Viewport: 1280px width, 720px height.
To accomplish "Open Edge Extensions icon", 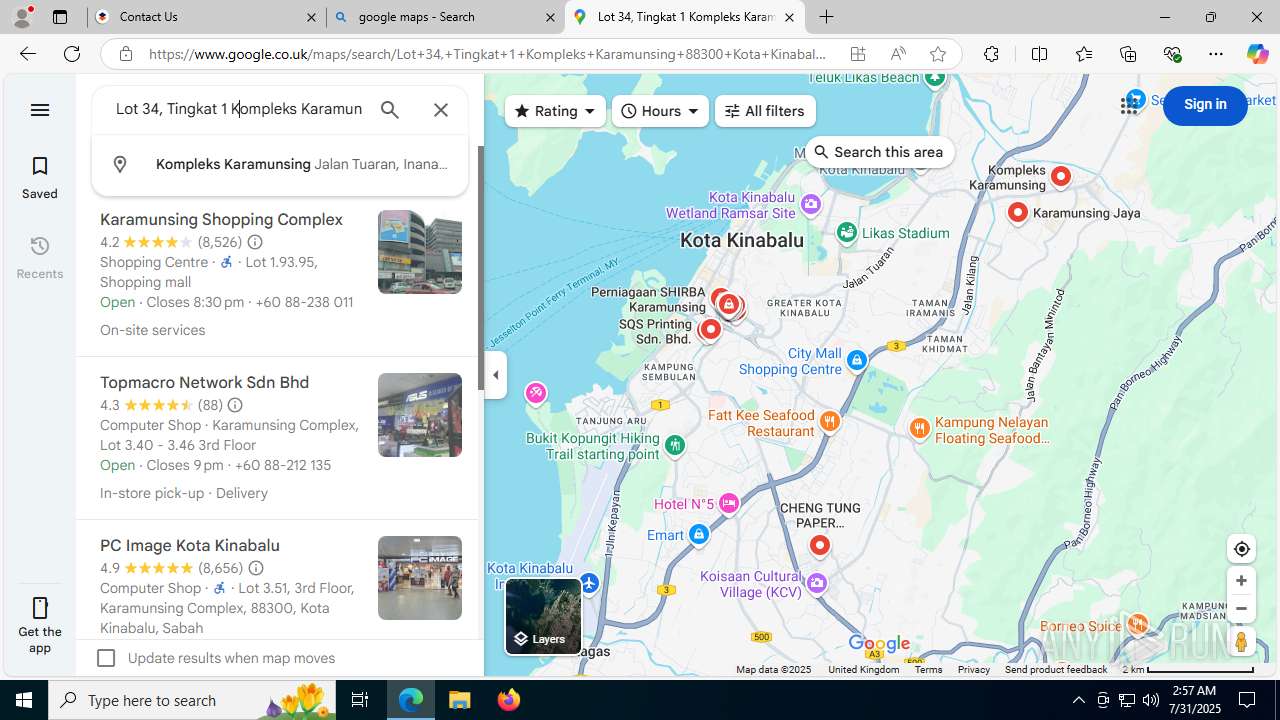I will pos(991,54).
